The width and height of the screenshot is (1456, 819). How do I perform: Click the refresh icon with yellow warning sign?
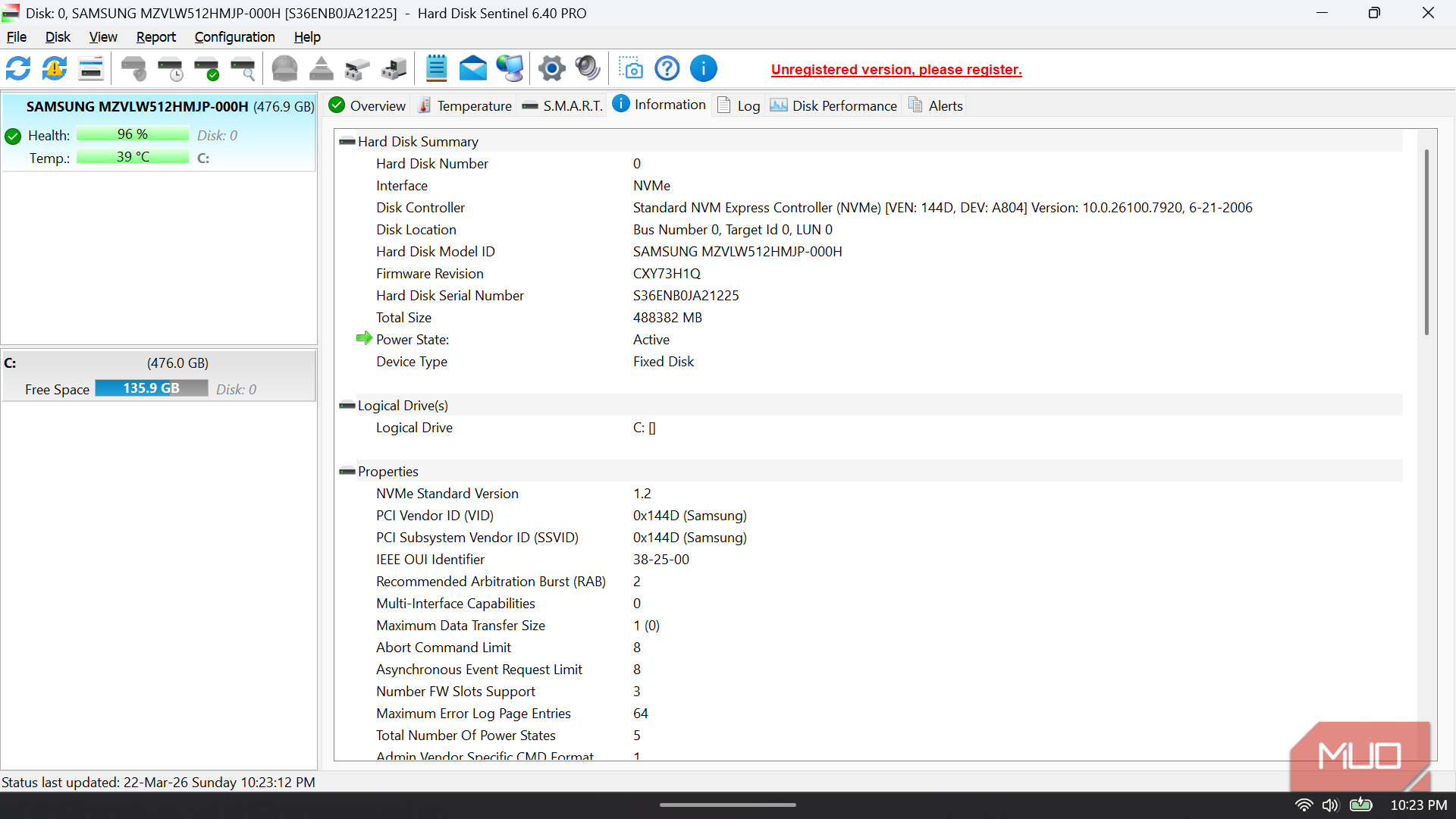tap(55, 69)
